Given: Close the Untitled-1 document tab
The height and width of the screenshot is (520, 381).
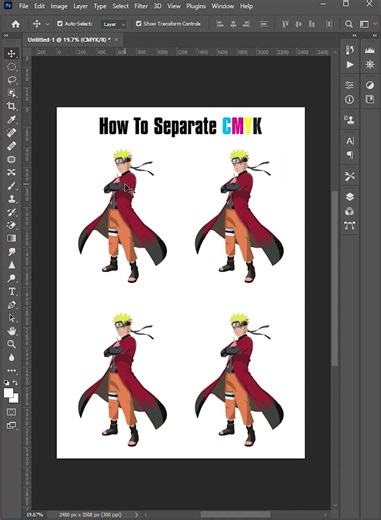Looking at the screenshot, I should pyautogui.click(x=116, y=40).
